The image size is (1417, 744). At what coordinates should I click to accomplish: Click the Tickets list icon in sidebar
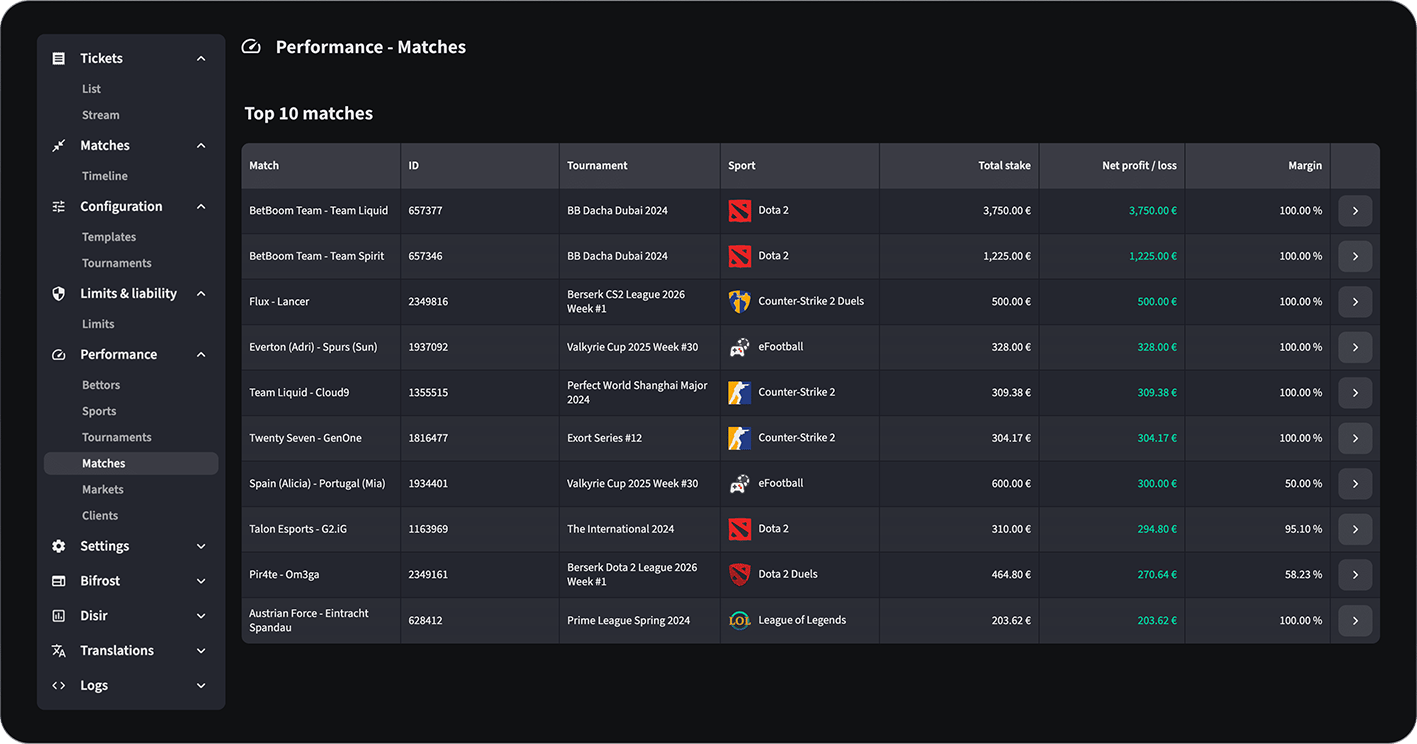[x=59, y=59]
